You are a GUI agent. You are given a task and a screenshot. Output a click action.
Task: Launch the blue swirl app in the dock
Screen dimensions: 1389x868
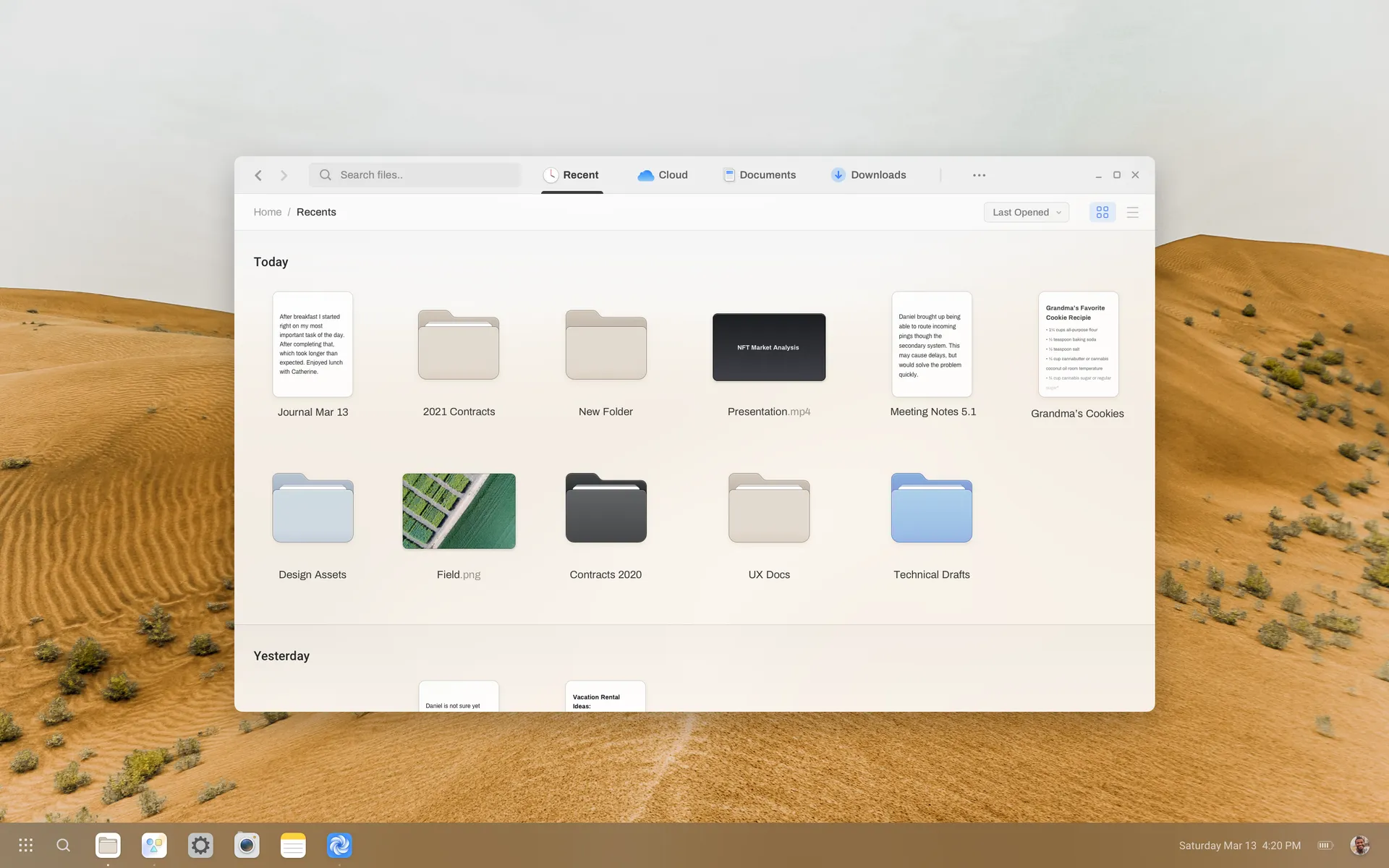point(339,845)
